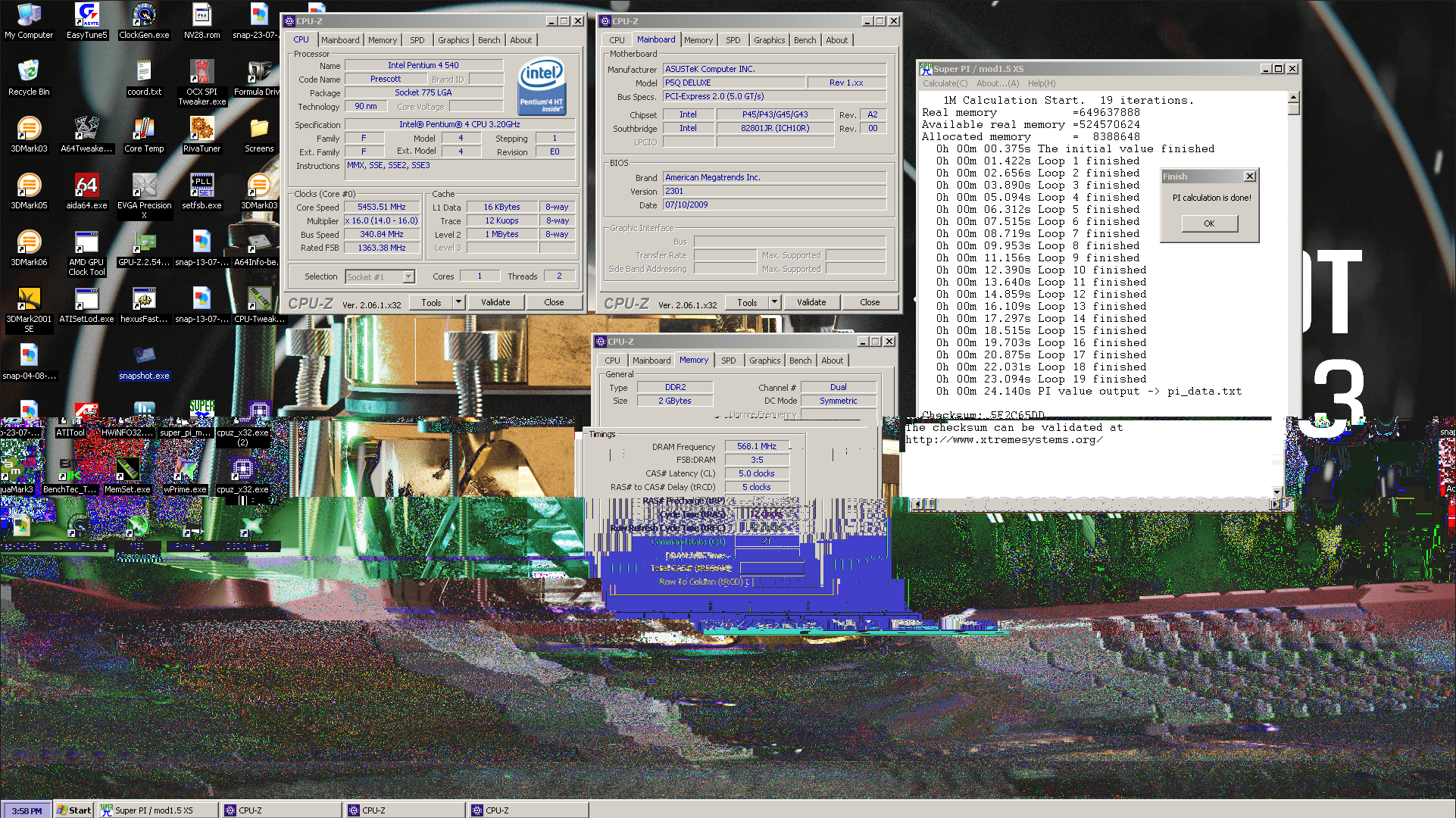Image resolution: width=1456 pixels, height=818 pixels.
Task: Open aida64.exe desktop icon
Action: click(x=86, y=192)
